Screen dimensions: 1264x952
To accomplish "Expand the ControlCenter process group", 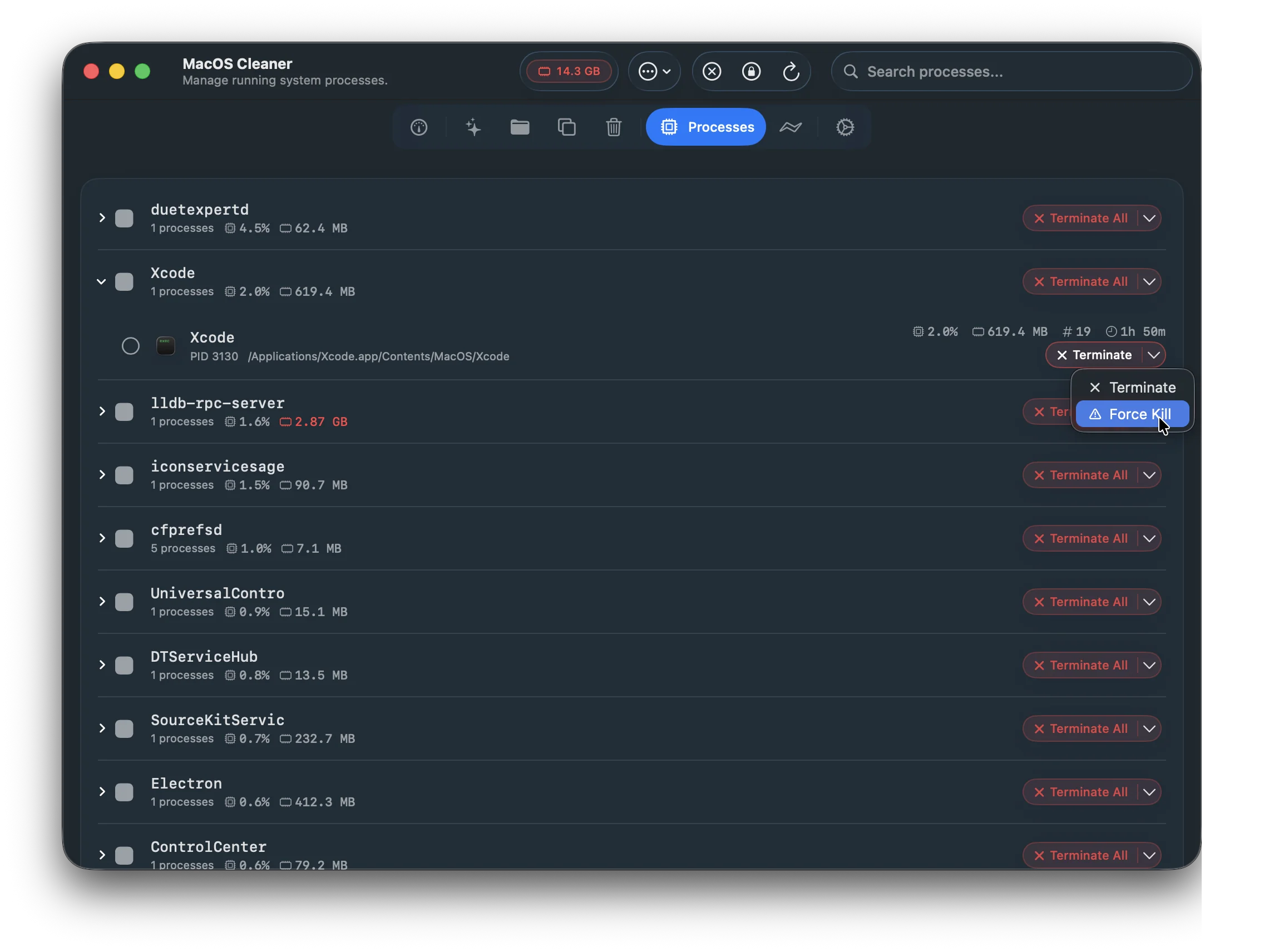I will tap(102, 855).
